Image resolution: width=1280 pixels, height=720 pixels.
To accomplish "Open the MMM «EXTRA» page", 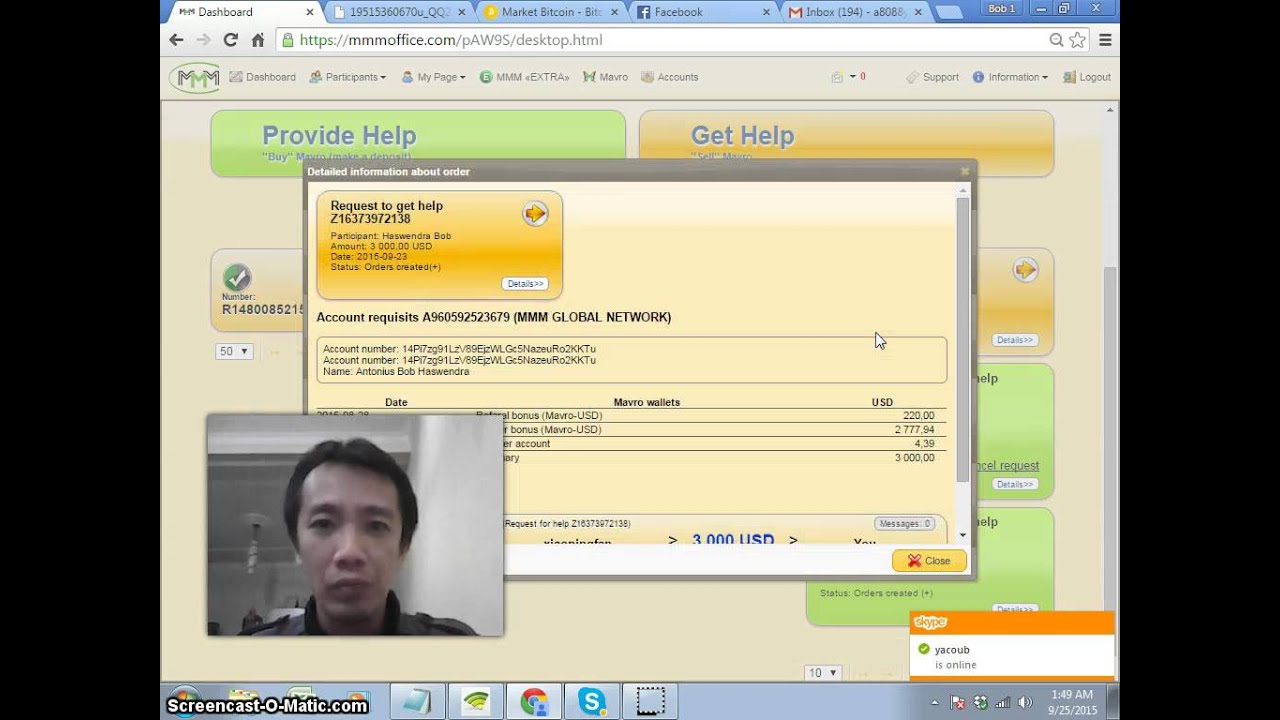I will 524,77.
